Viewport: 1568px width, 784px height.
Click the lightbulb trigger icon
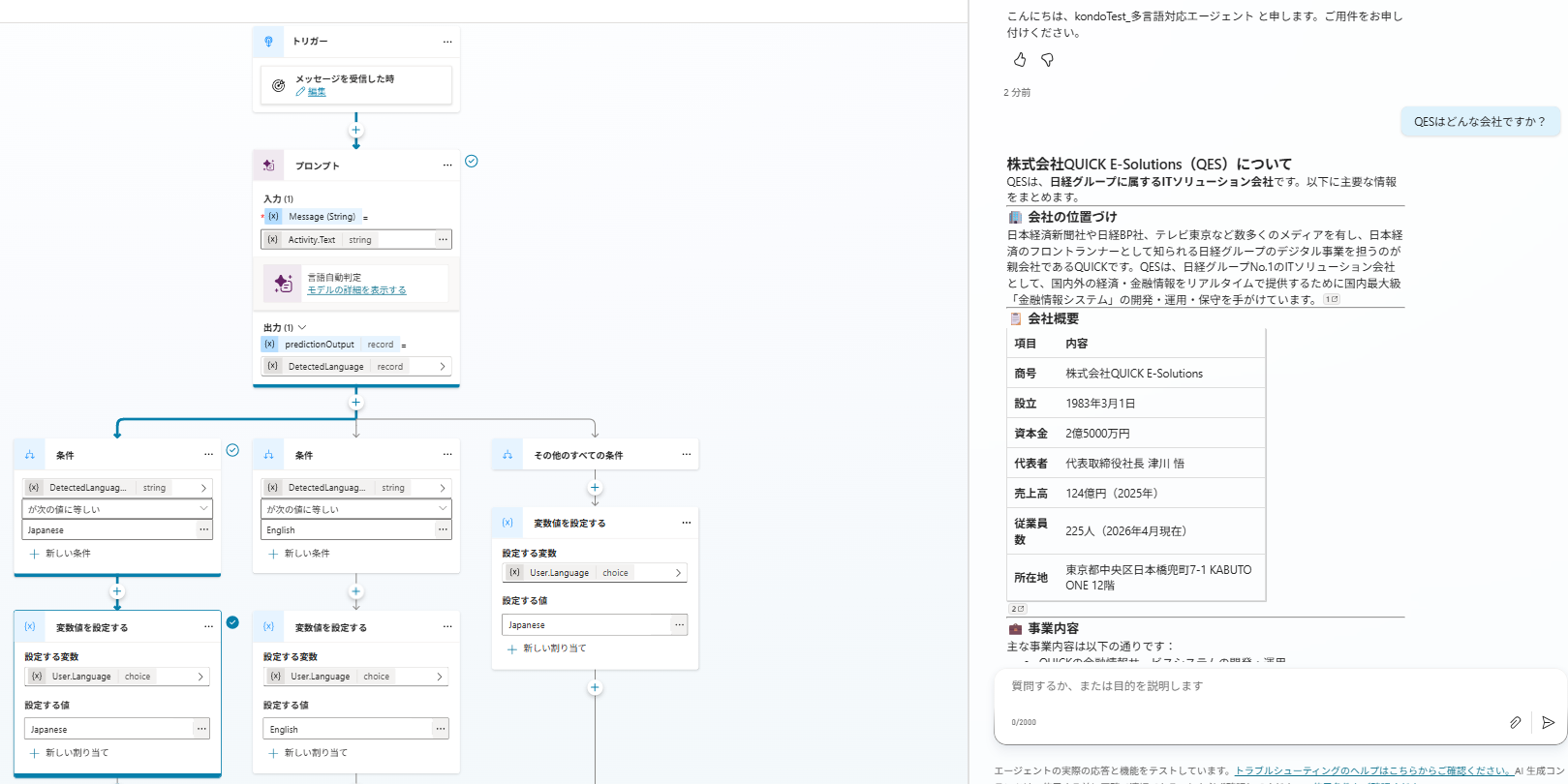coord(269,42)
